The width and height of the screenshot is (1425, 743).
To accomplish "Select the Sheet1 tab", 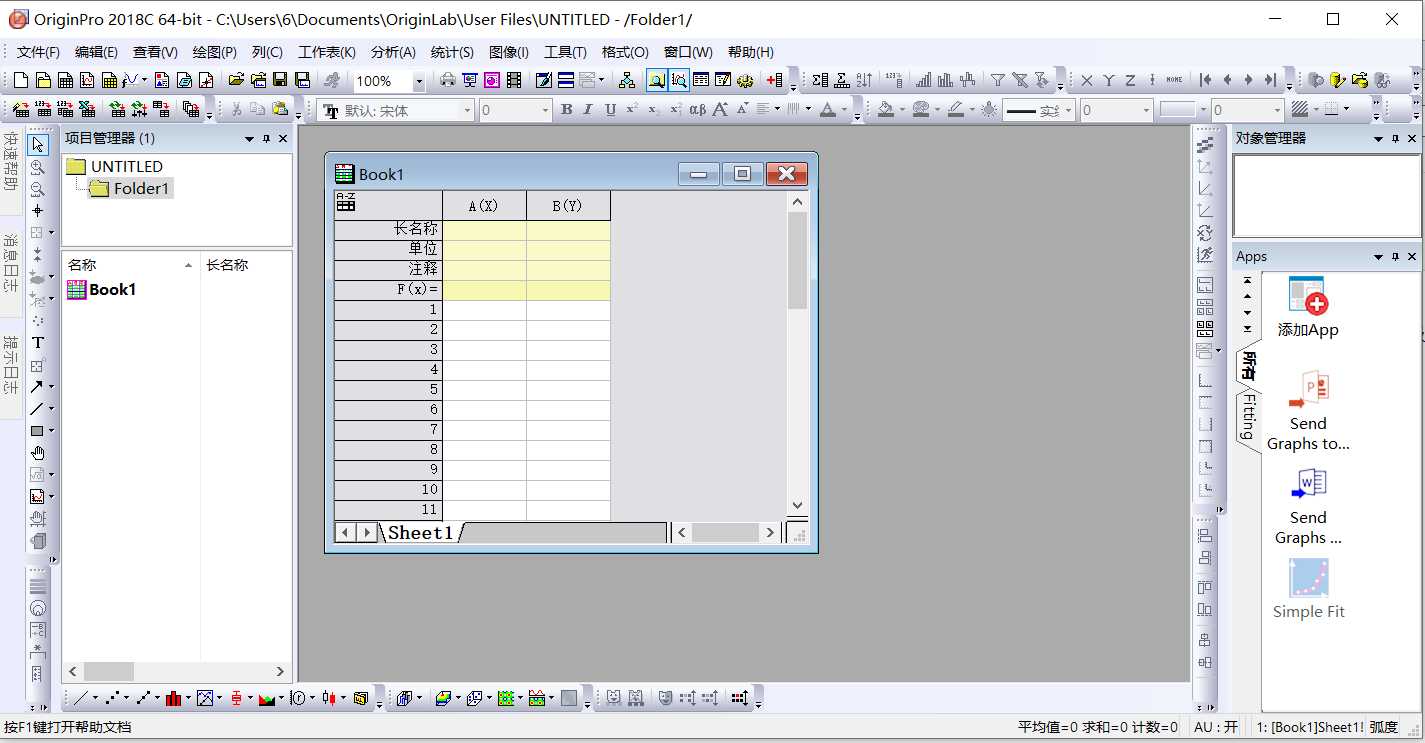I will click(421, 533).
